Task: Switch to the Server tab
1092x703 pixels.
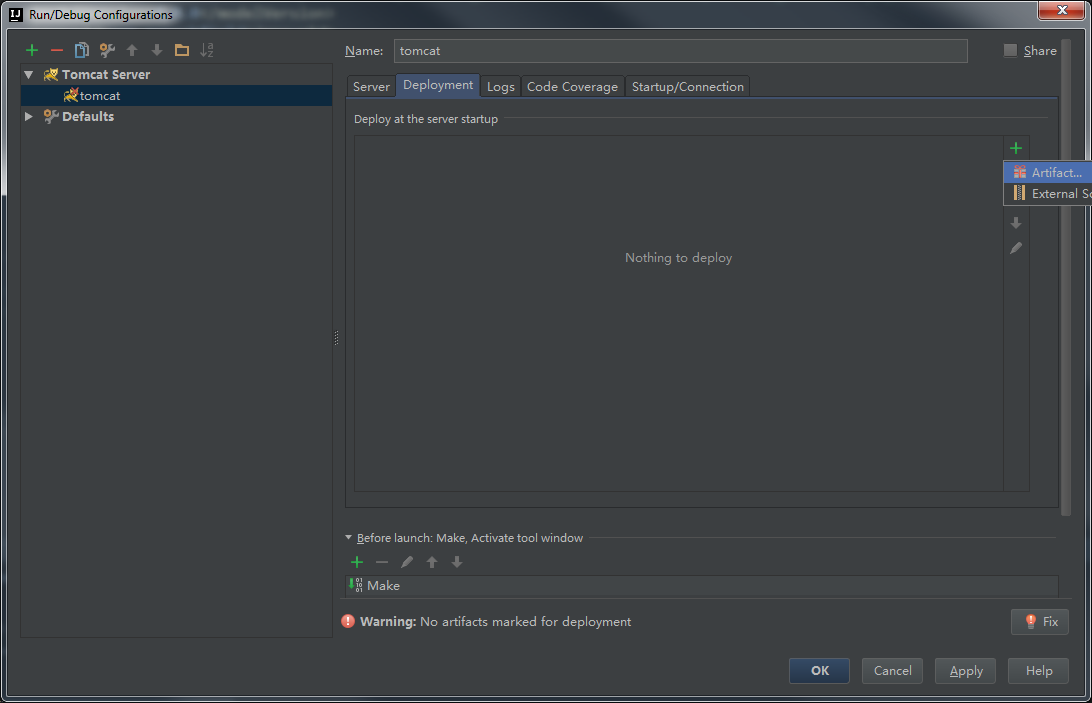Action: coord(370,86)
